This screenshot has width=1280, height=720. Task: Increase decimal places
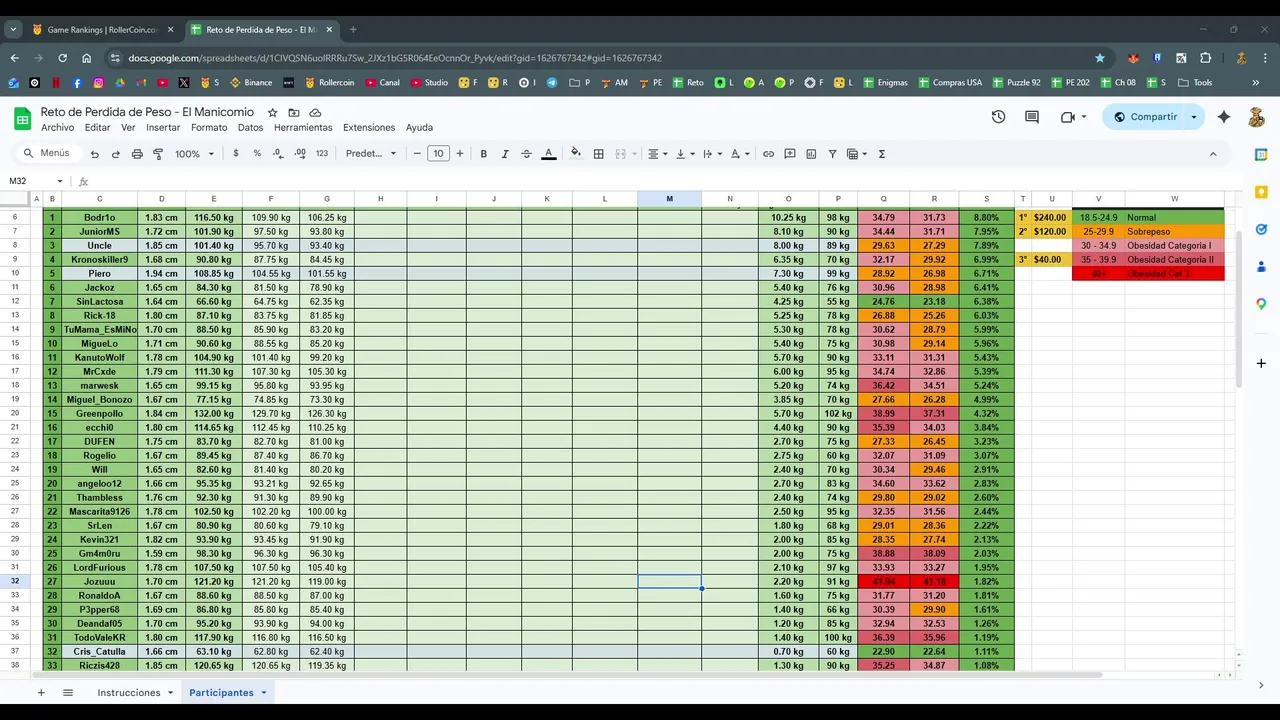point(299,154)
